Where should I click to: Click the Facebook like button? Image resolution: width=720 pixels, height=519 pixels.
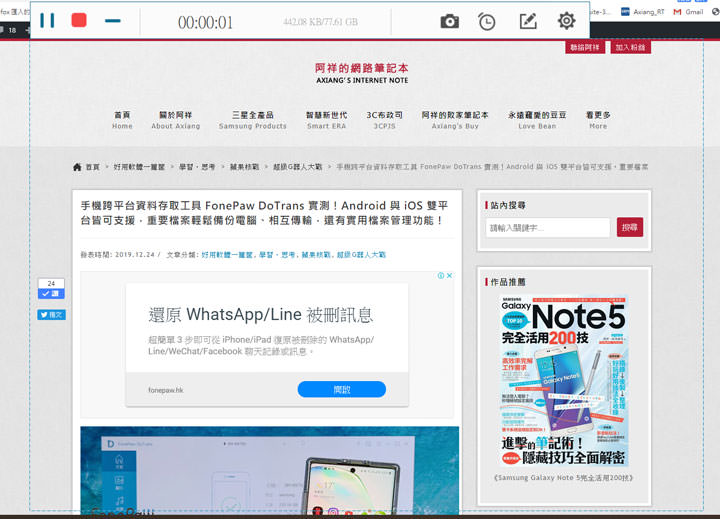coord(51,293)
